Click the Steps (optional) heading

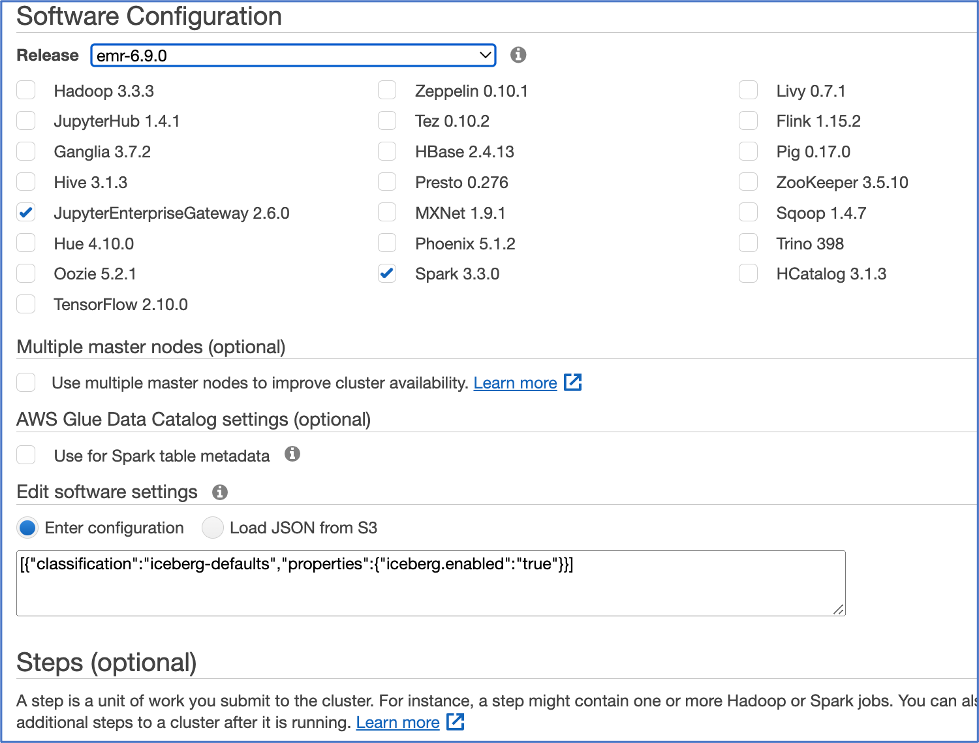click(107, 662)
